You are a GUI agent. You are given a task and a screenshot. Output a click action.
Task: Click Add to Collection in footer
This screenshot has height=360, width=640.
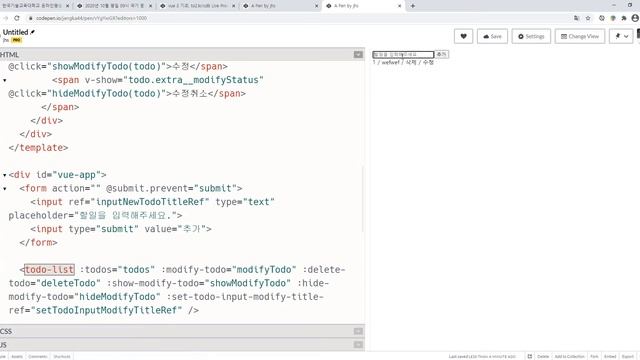569,356
